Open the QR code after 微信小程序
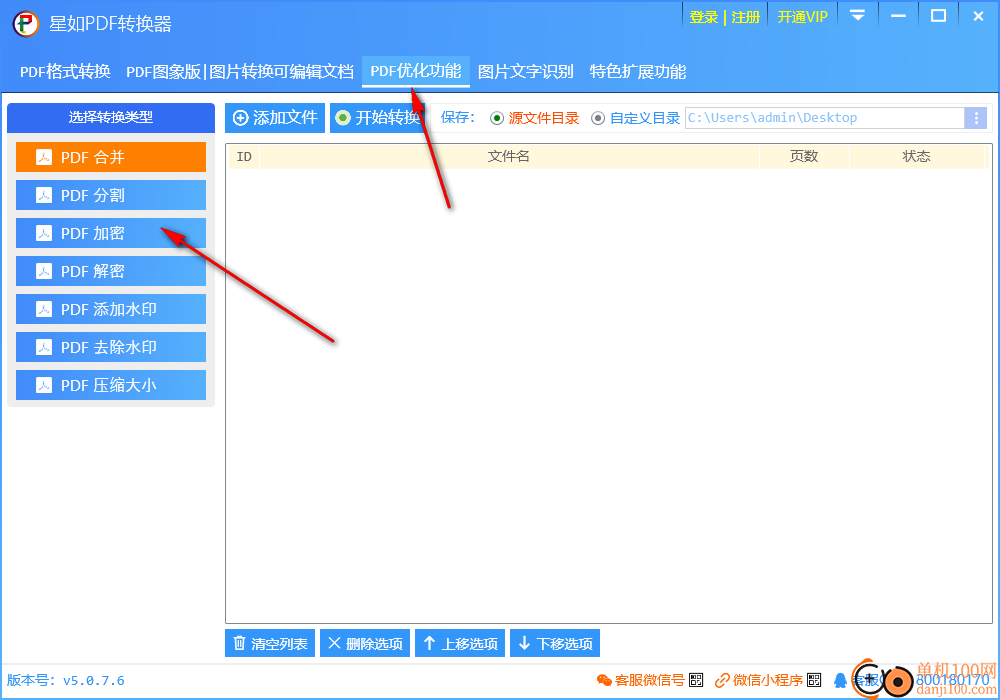Screen dimensions: 1000x700 (x=814, y=680)
